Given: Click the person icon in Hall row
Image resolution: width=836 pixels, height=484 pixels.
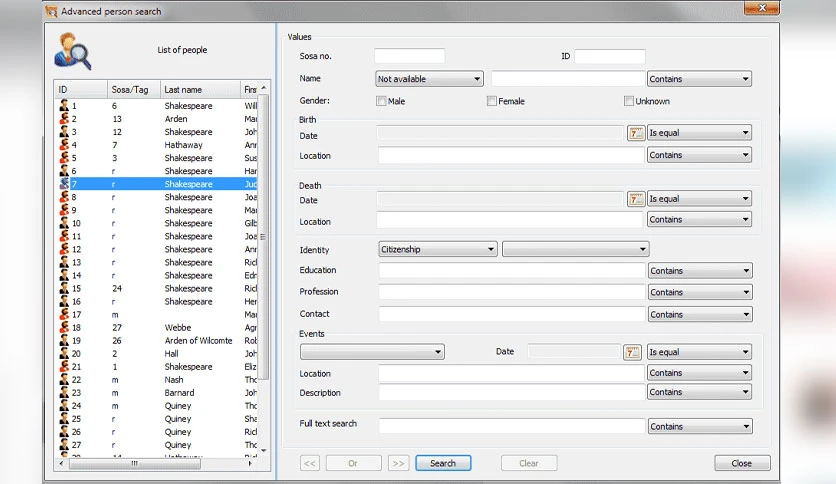Looking at the screenshot, I should (x=64, y=353).
